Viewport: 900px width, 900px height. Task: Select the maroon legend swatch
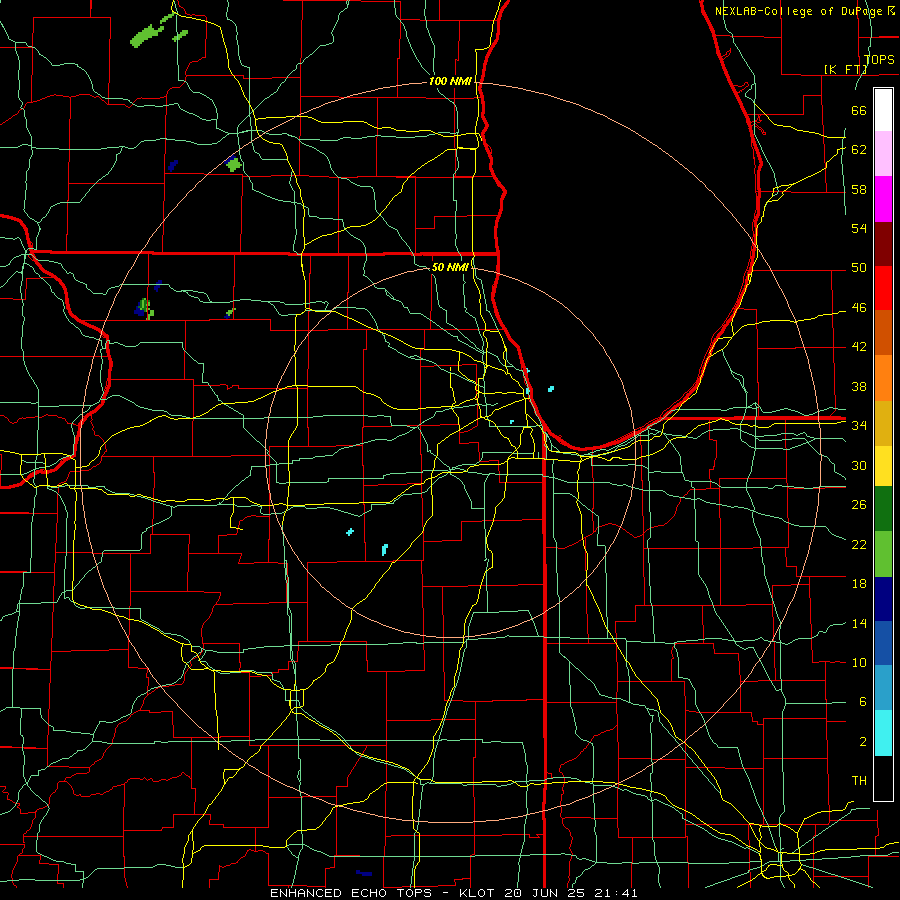[883, 243]
